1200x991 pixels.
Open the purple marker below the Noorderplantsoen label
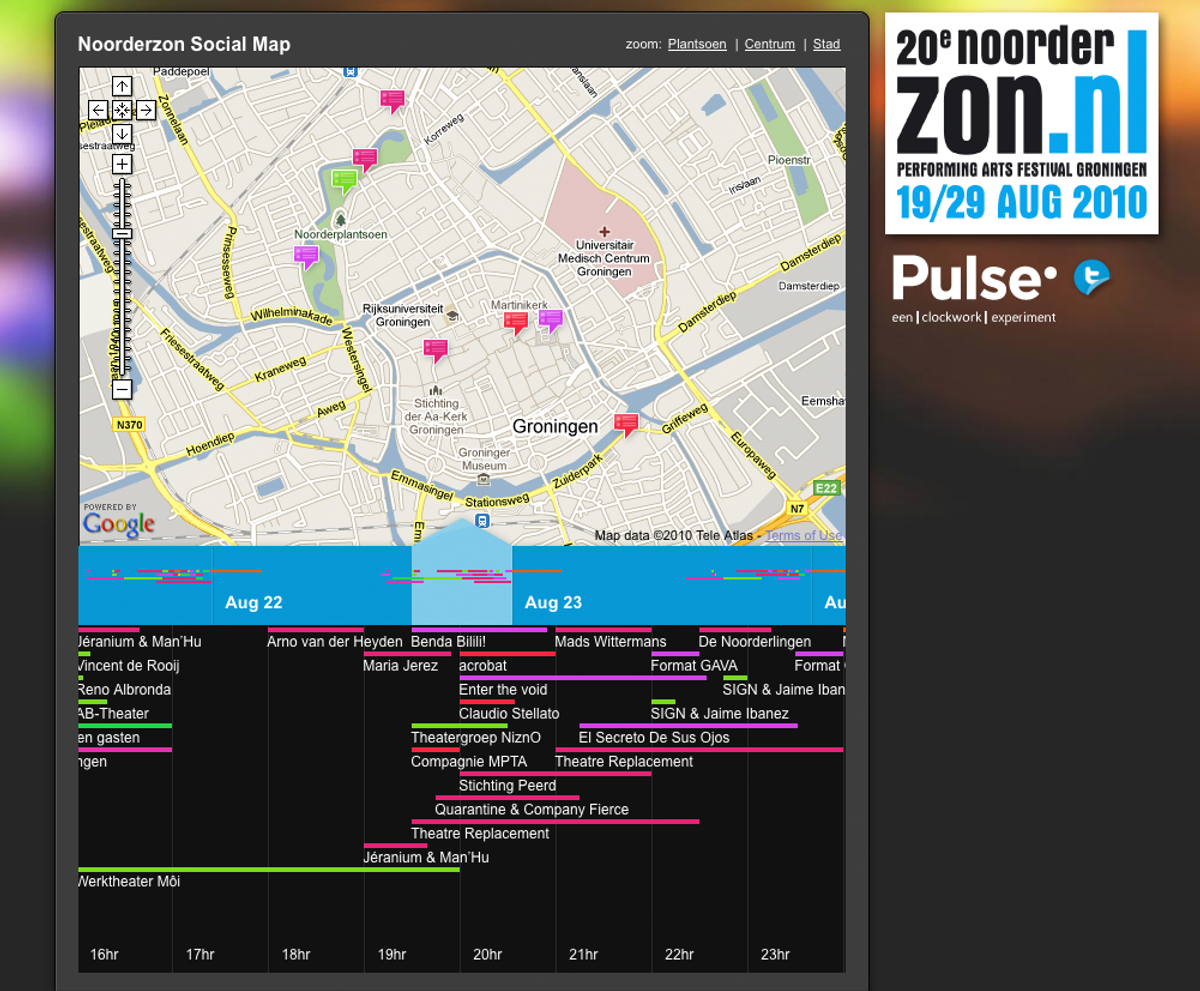pos(306,257)
